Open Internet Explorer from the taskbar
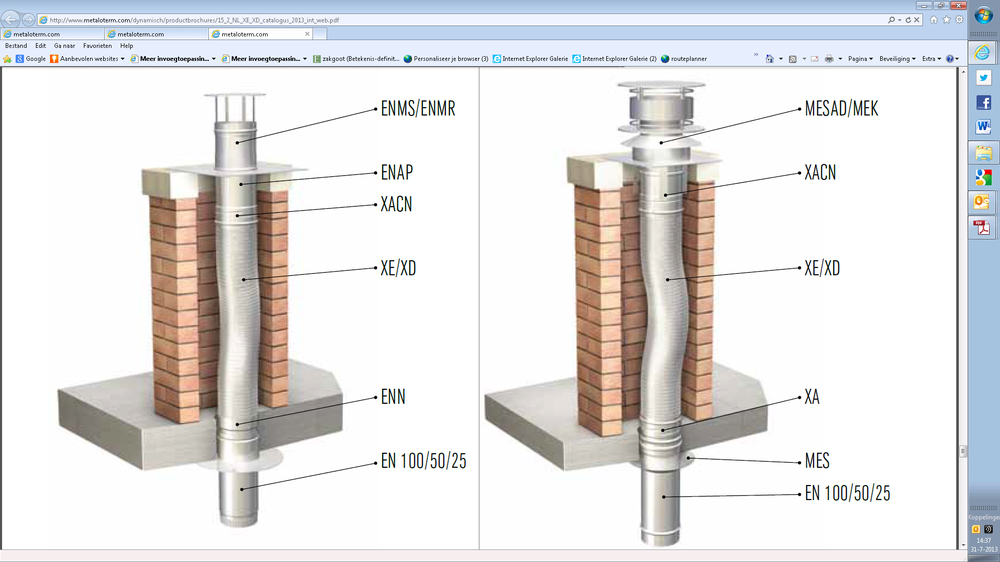1000x562 pixels. coord(983,52)
